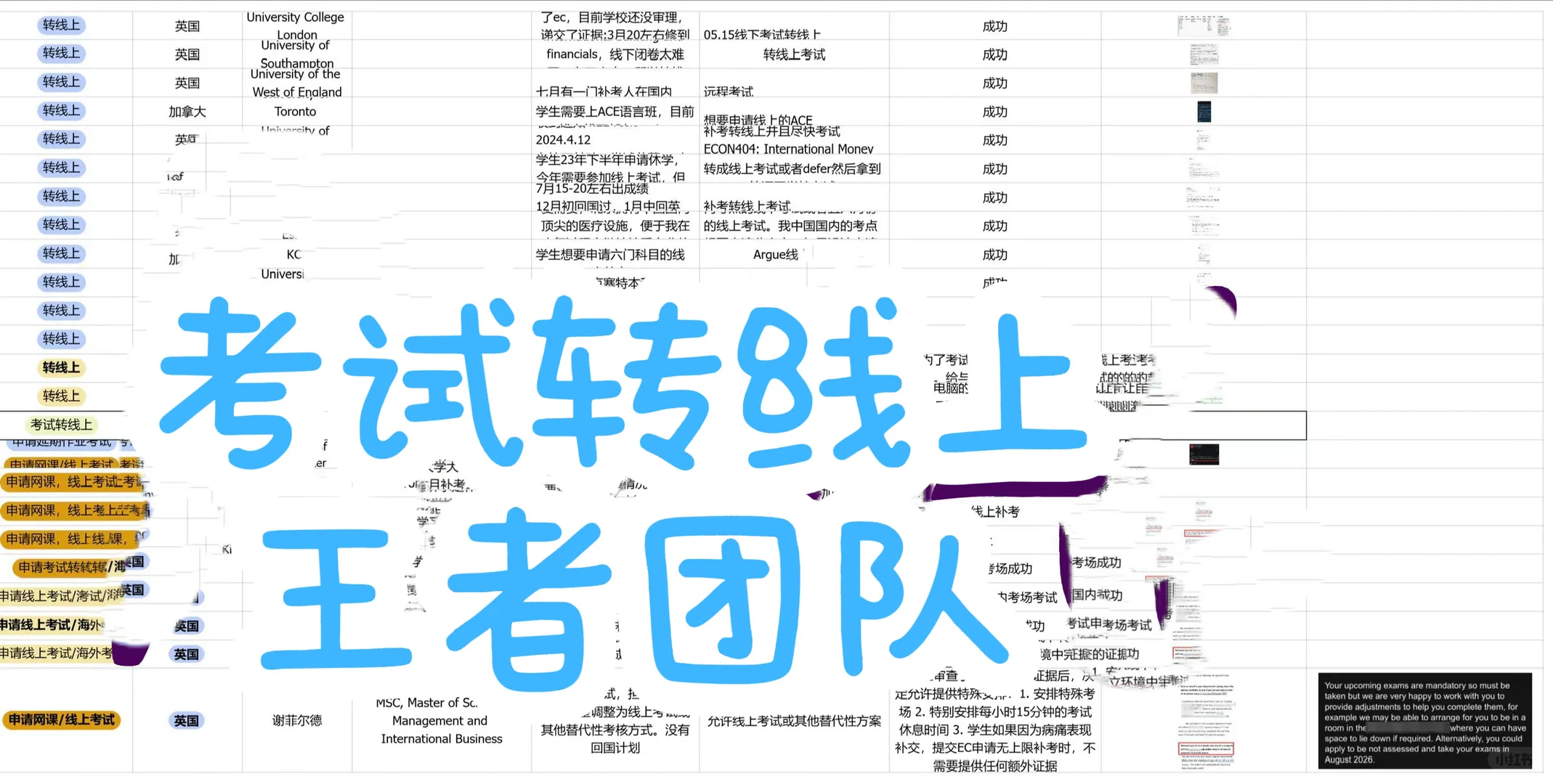Click the 英国 tag in the 谢菲尔德 row

(186, 720)
